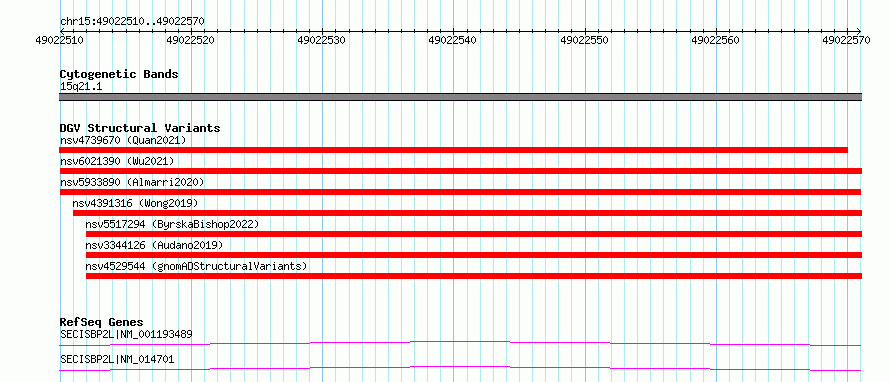Click the red bar of nsv5517294

474,234
